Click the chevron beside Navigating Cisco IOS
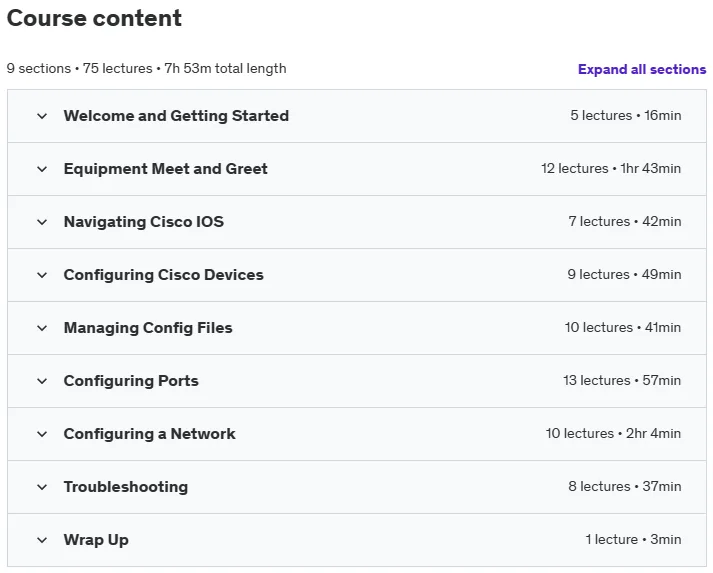Image resolution: width=713 pixels, height=573 pixels. [x=42, y=222]
